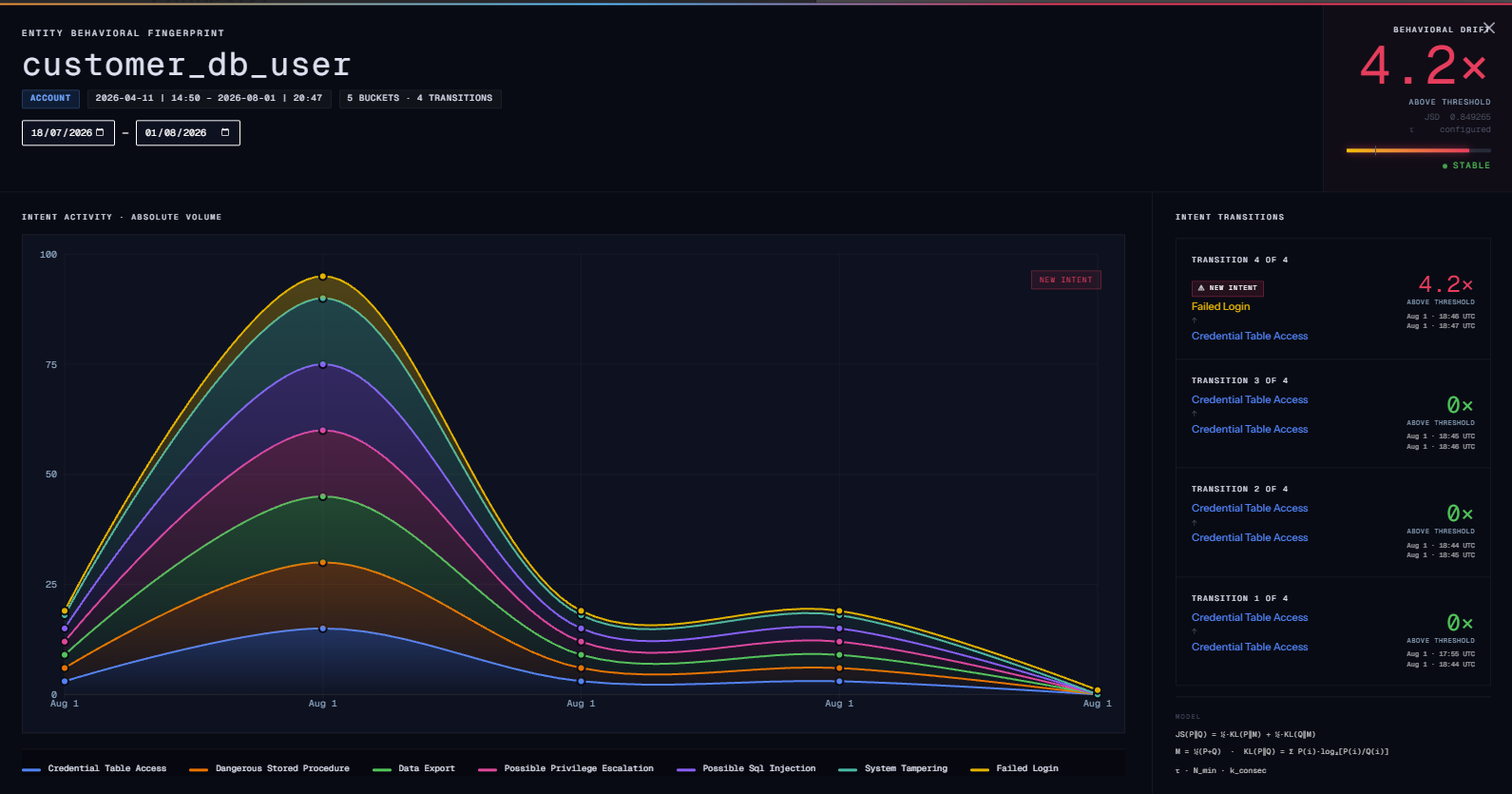This screenshot has height=794, width=1512.
Task: Open the TRANSITION 3 OF 4 card heading
Action: 1239,380
